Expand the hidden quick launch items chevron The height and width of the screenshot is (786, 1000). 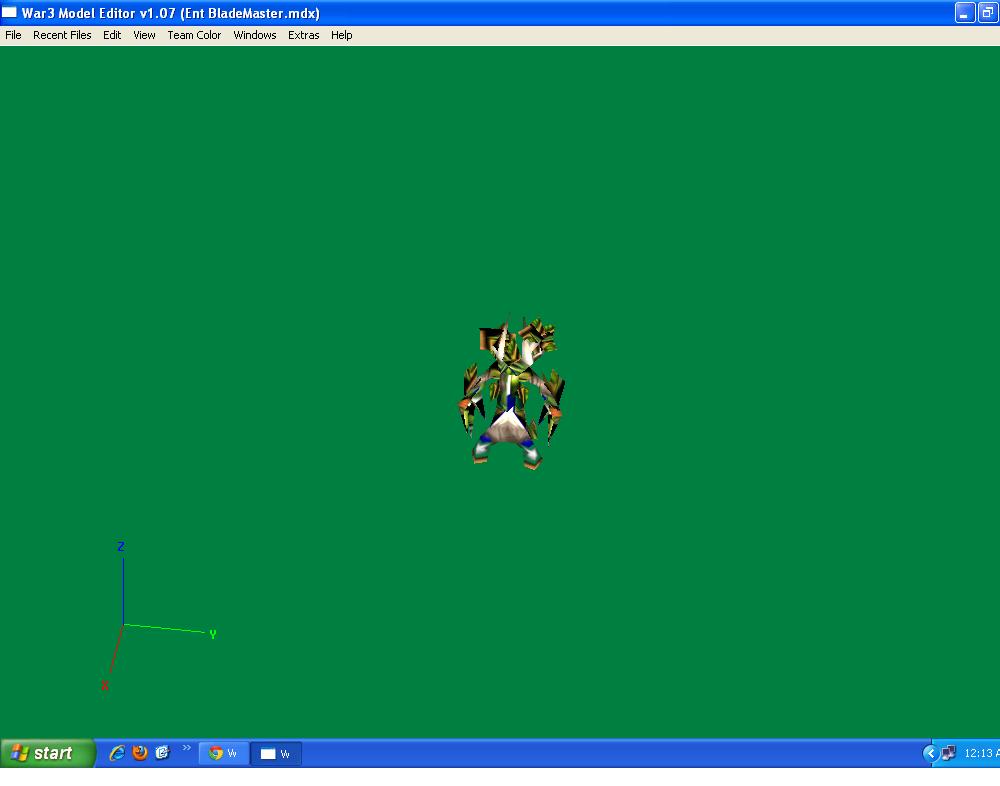click(x=186, y=748)
